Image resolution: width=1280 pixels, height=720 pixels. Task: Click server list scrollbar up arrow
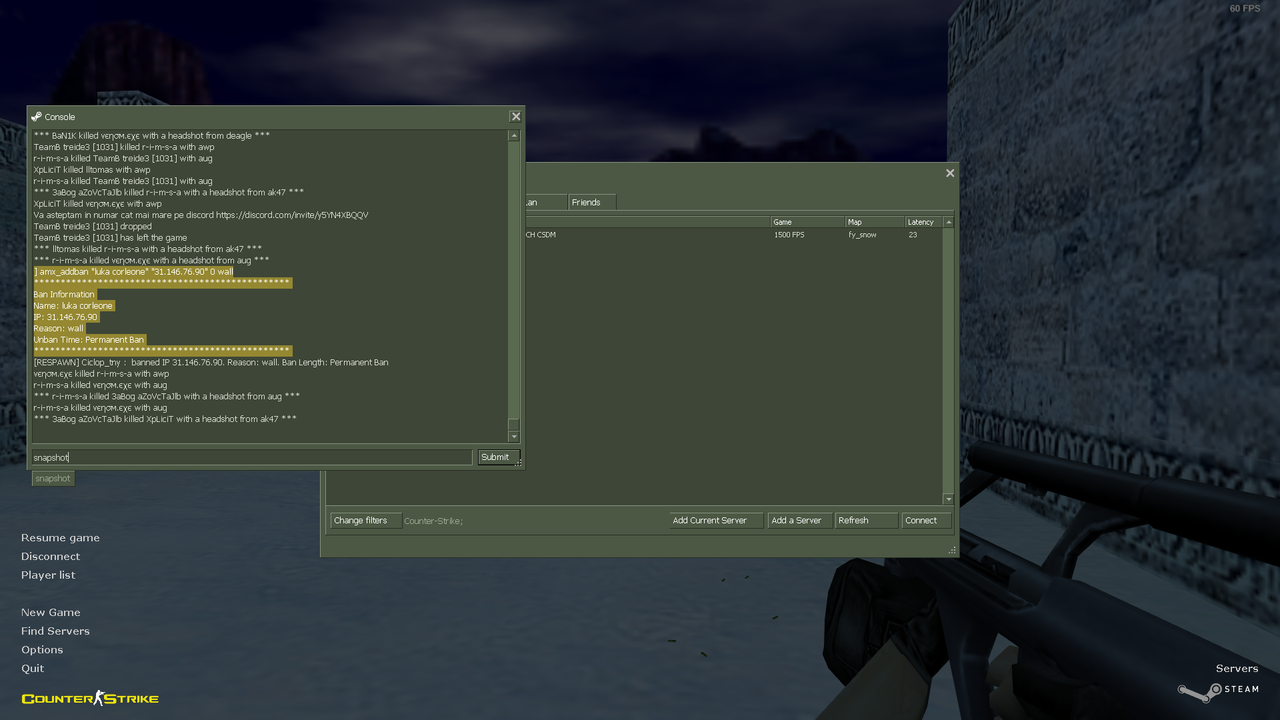click(x=948, y=222)
